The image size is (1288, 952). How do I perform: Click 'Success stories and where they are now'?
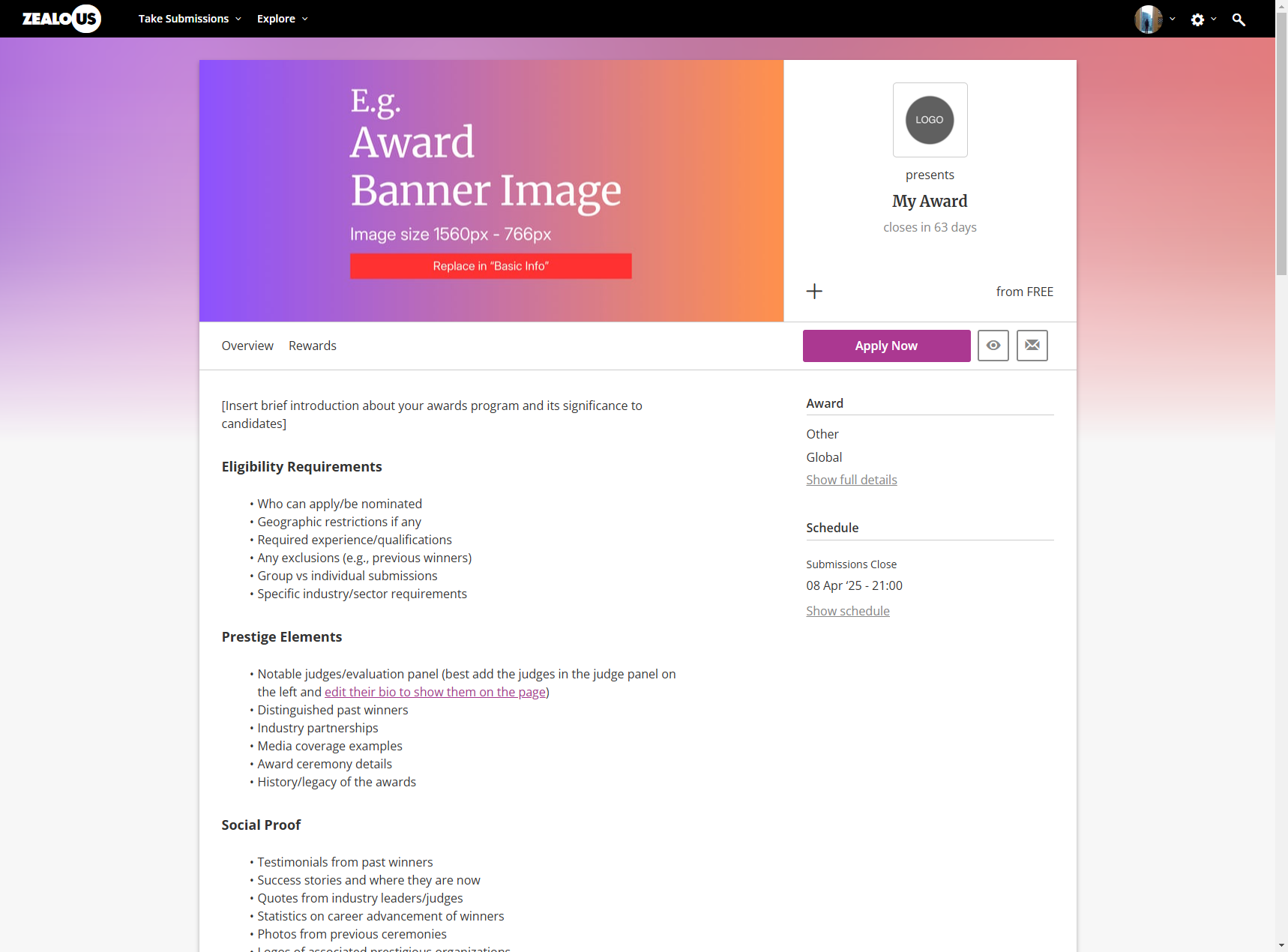click(x=369, y=880)
